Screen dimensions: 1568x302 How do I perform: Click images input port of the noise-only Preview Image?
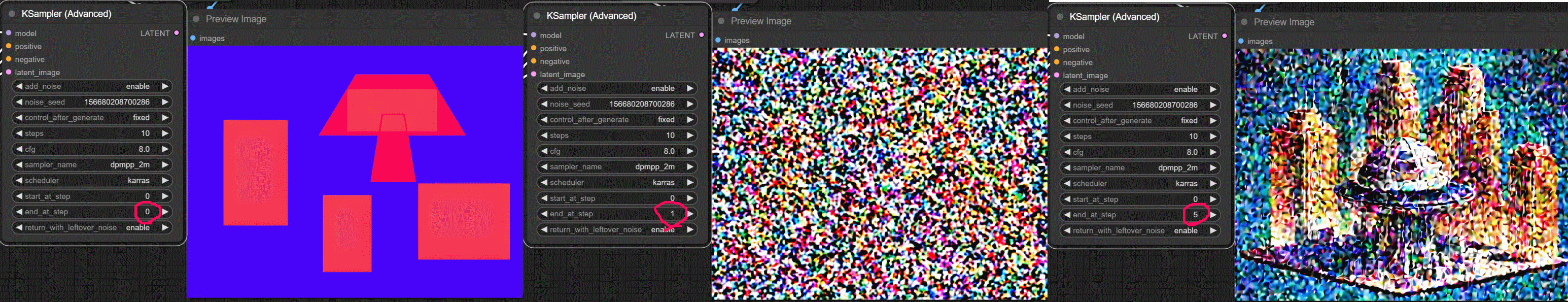(x=718, y=40)
